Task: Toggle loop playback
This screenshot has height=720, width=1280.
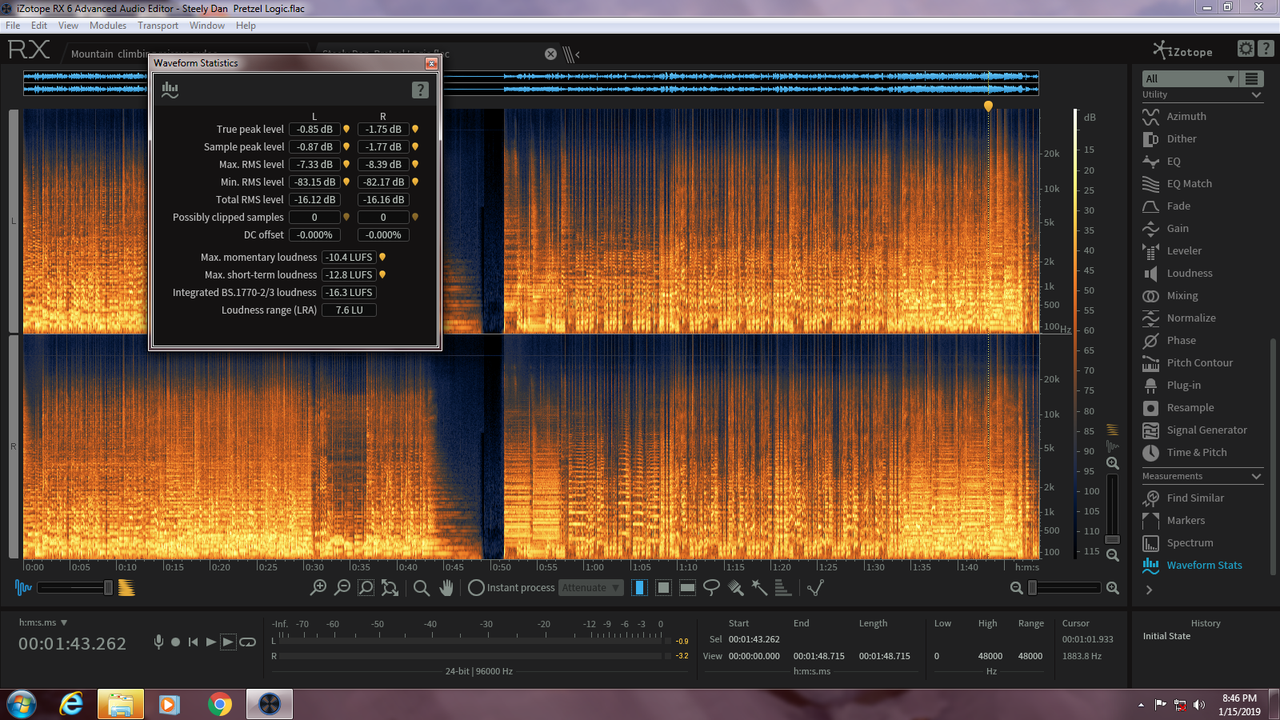Action: tap(247, 642)
